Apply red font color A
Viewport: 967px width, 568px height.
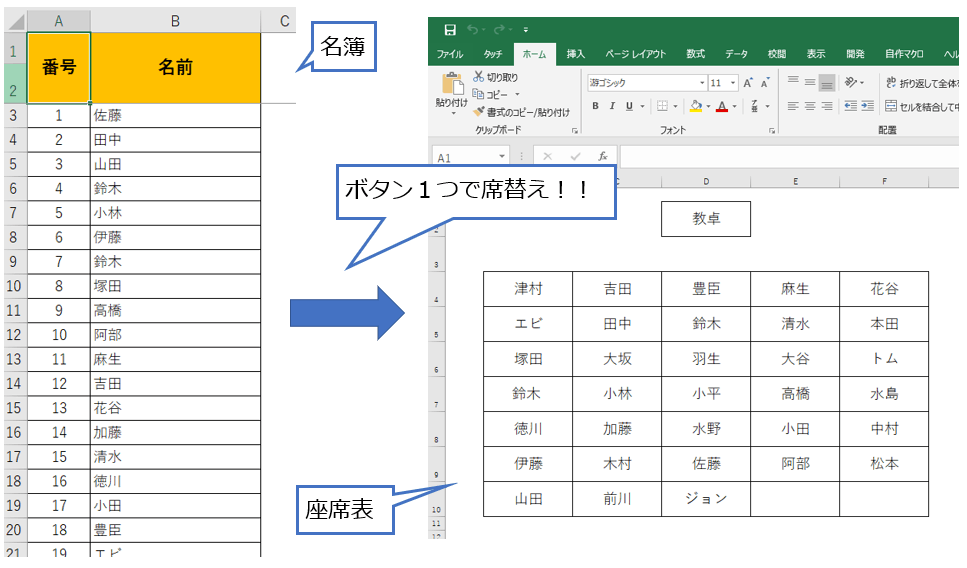(x=722, y=106)
